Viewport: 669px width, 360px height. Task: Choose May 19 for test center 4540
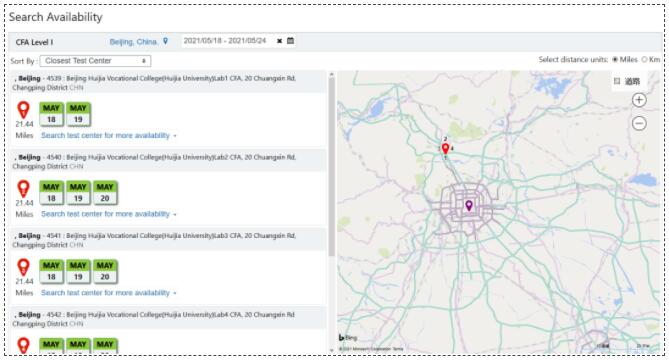click(x=78, y=193)
